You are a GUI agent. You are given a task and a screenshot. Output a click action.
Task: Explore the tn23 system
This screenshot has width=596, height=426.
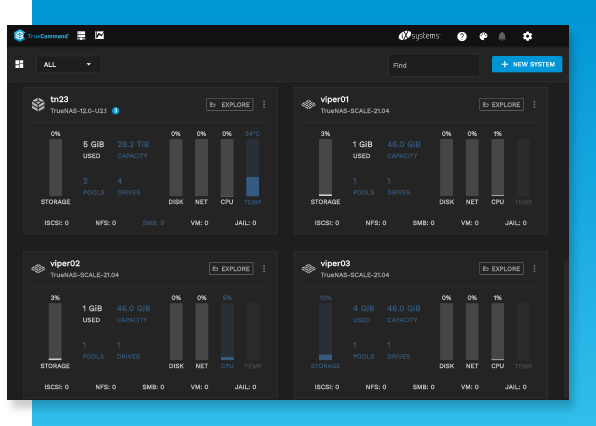(x=230, y=105)
